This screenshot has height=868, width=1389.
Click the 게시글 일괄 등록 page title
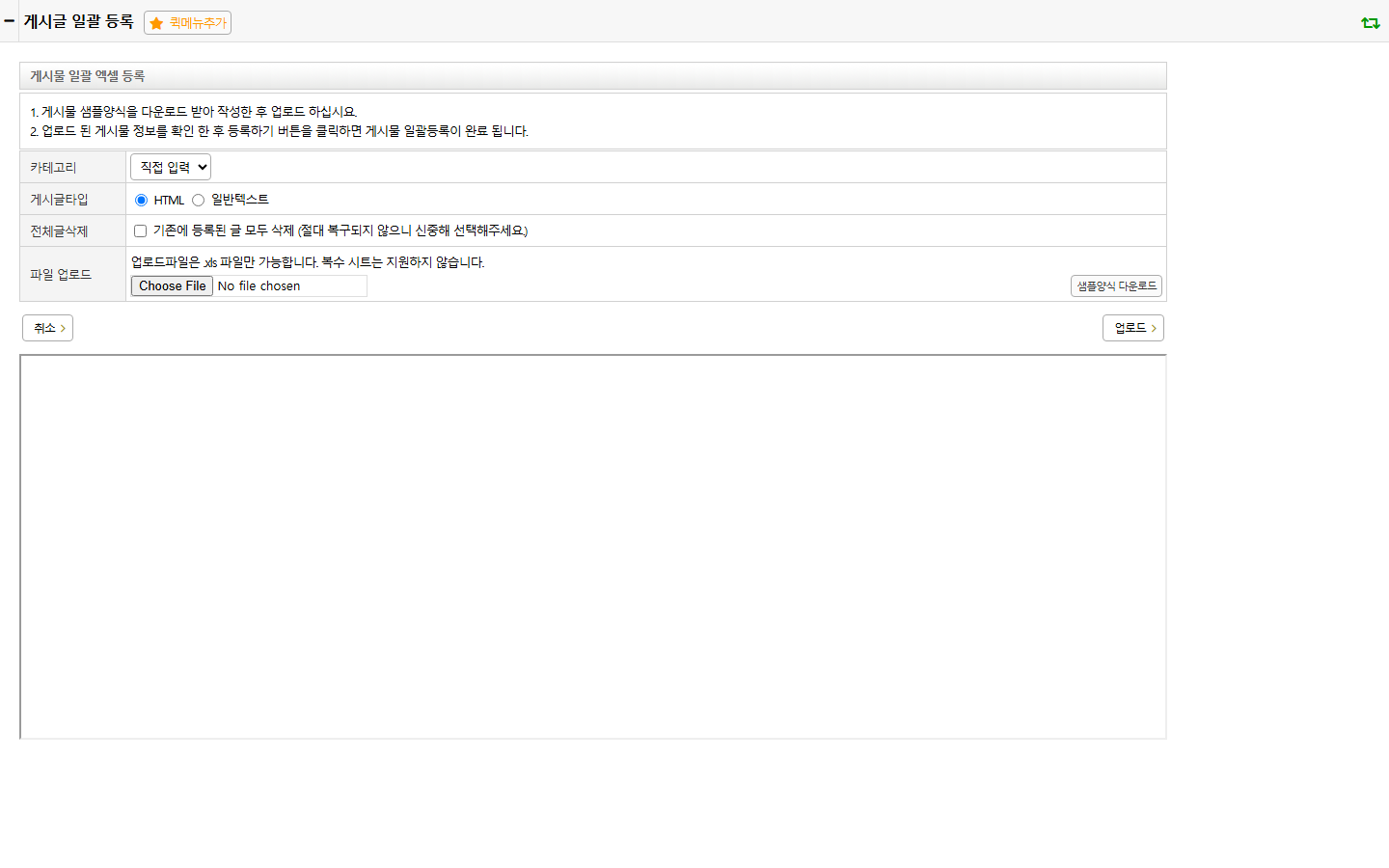tap(79, 21)
